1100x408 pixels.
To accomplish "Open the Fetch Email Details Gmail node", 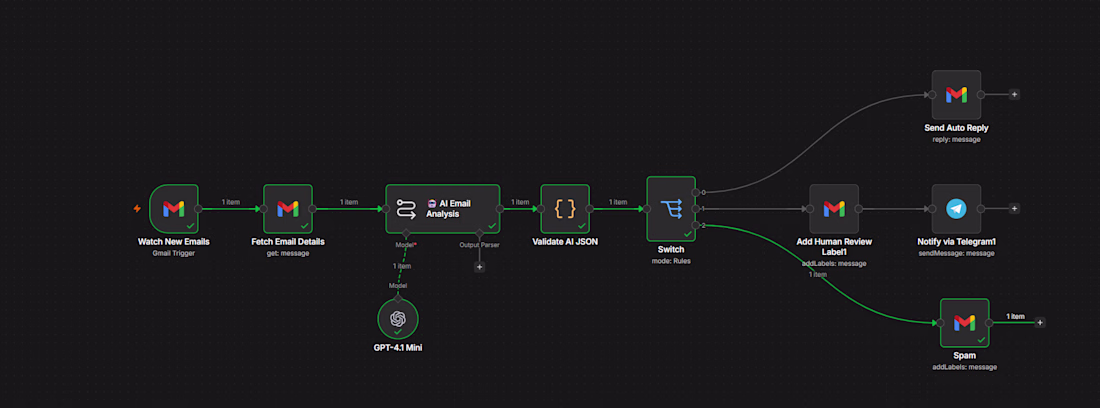I will click(x=288, y=208).
